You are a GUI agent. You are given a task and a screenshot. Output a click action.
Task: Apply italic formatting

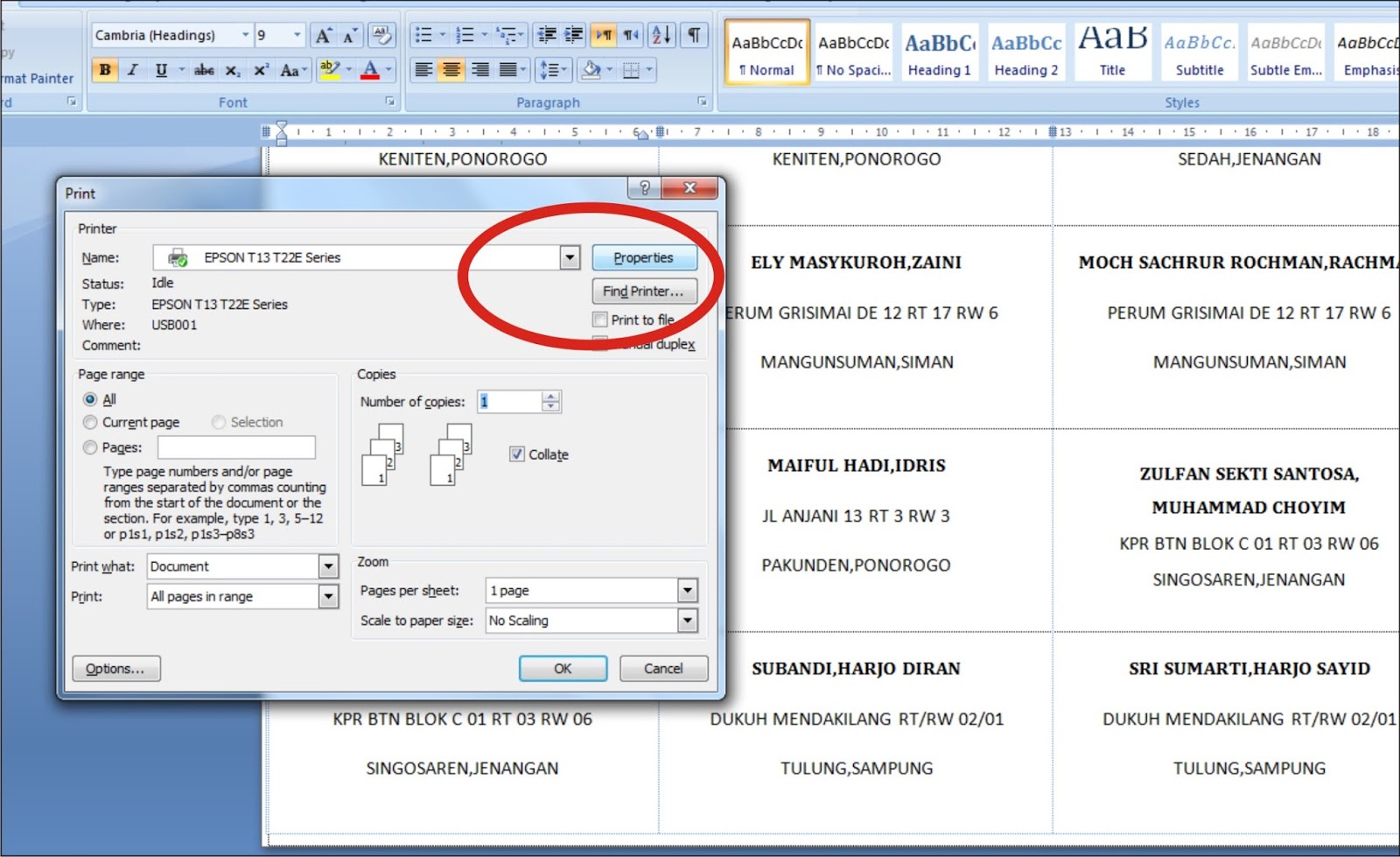pos(133,70)
